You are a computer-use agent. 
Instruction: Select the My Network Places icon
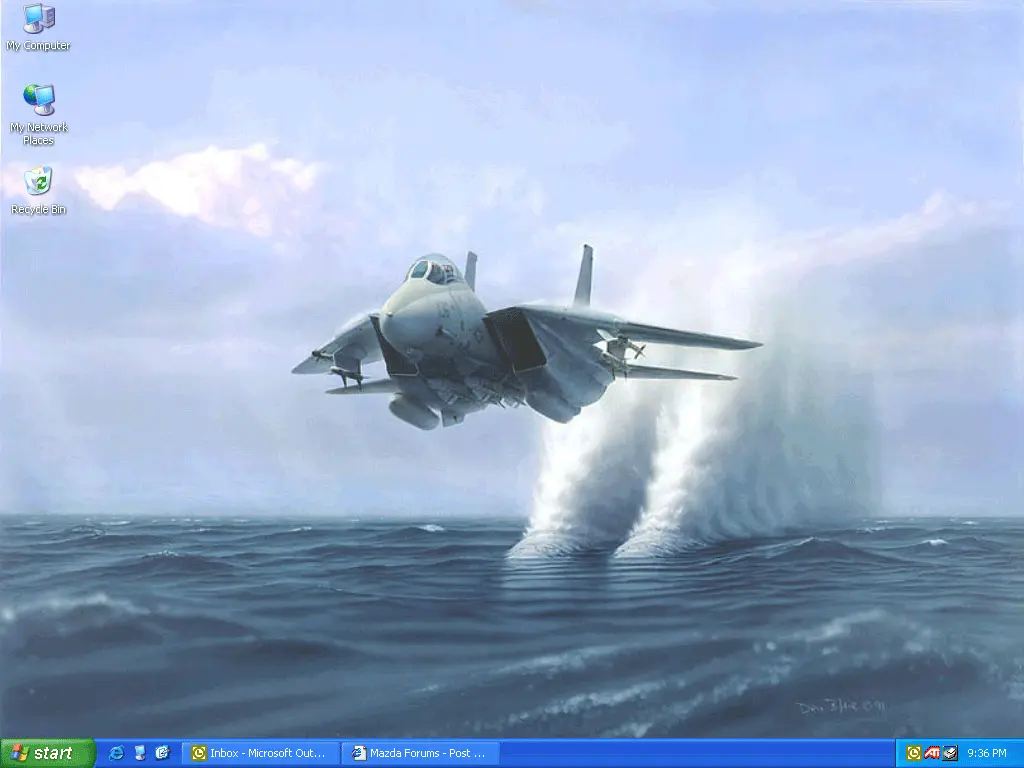38,99
